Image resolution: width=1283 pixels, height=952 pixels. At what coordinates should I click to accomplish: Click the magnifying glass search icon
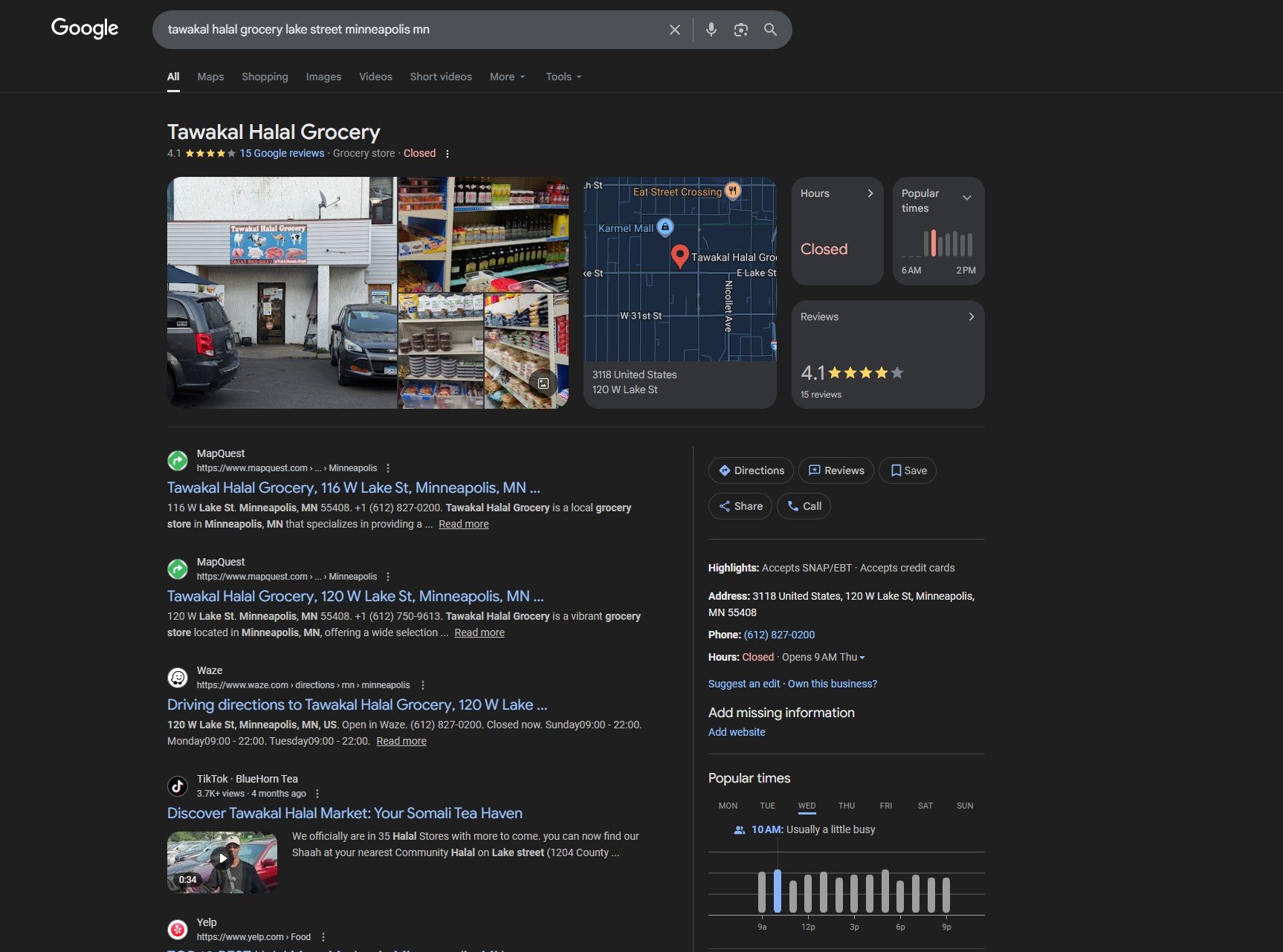[770, 30]
